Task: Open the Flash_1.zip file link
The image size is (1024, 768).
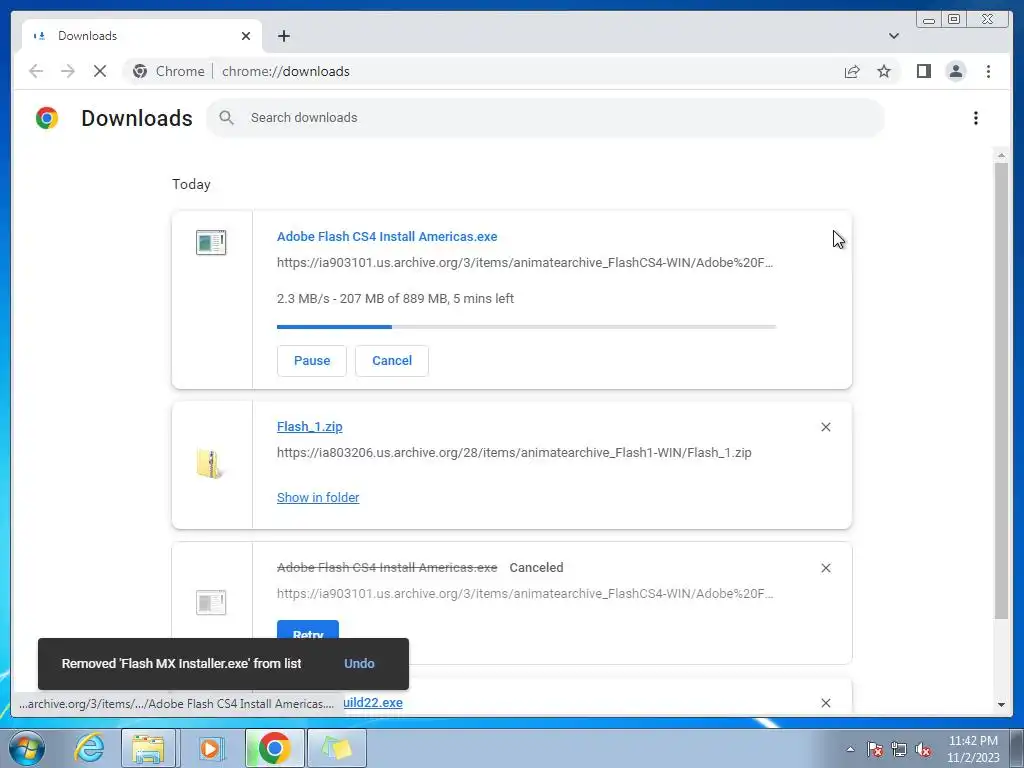Action: (x=310, y=426)
